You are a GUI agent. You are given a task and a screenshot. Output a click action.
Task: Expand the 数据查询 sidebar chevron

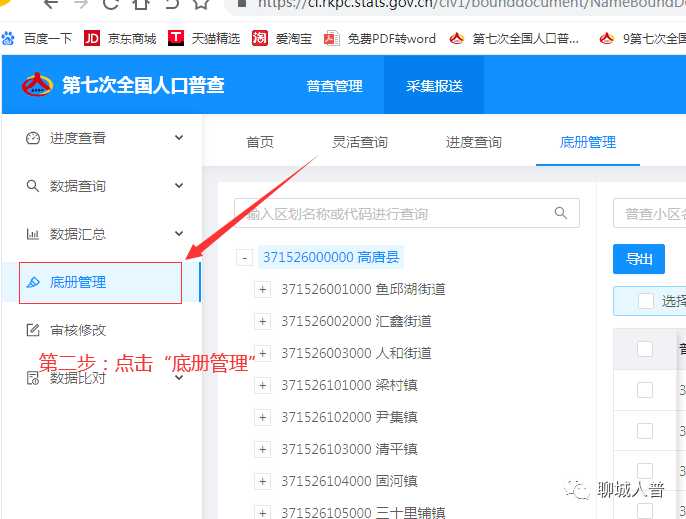tap(179, 186)
